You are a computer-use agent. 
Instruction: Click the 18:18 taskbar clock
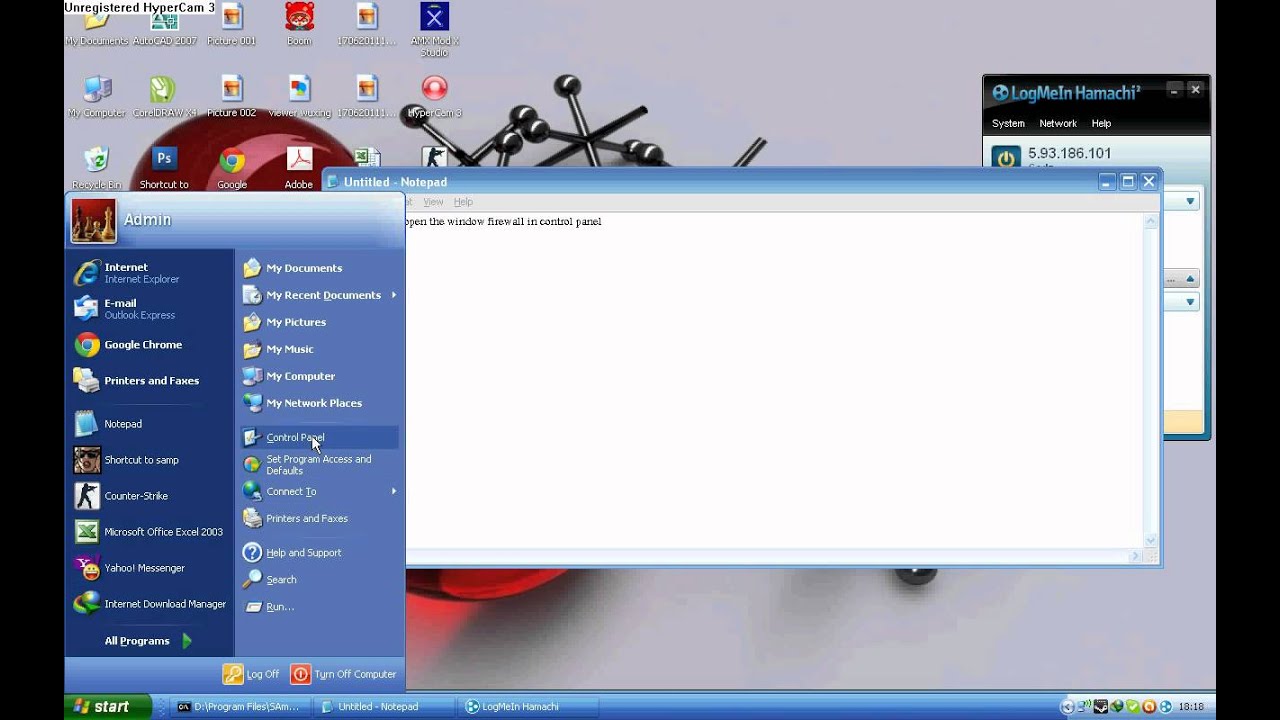[x=1191, y=707]
